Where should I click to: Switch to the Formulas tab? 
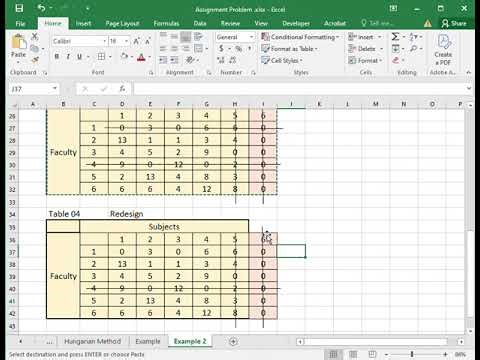pyautogui.click(x=166, y=23)
